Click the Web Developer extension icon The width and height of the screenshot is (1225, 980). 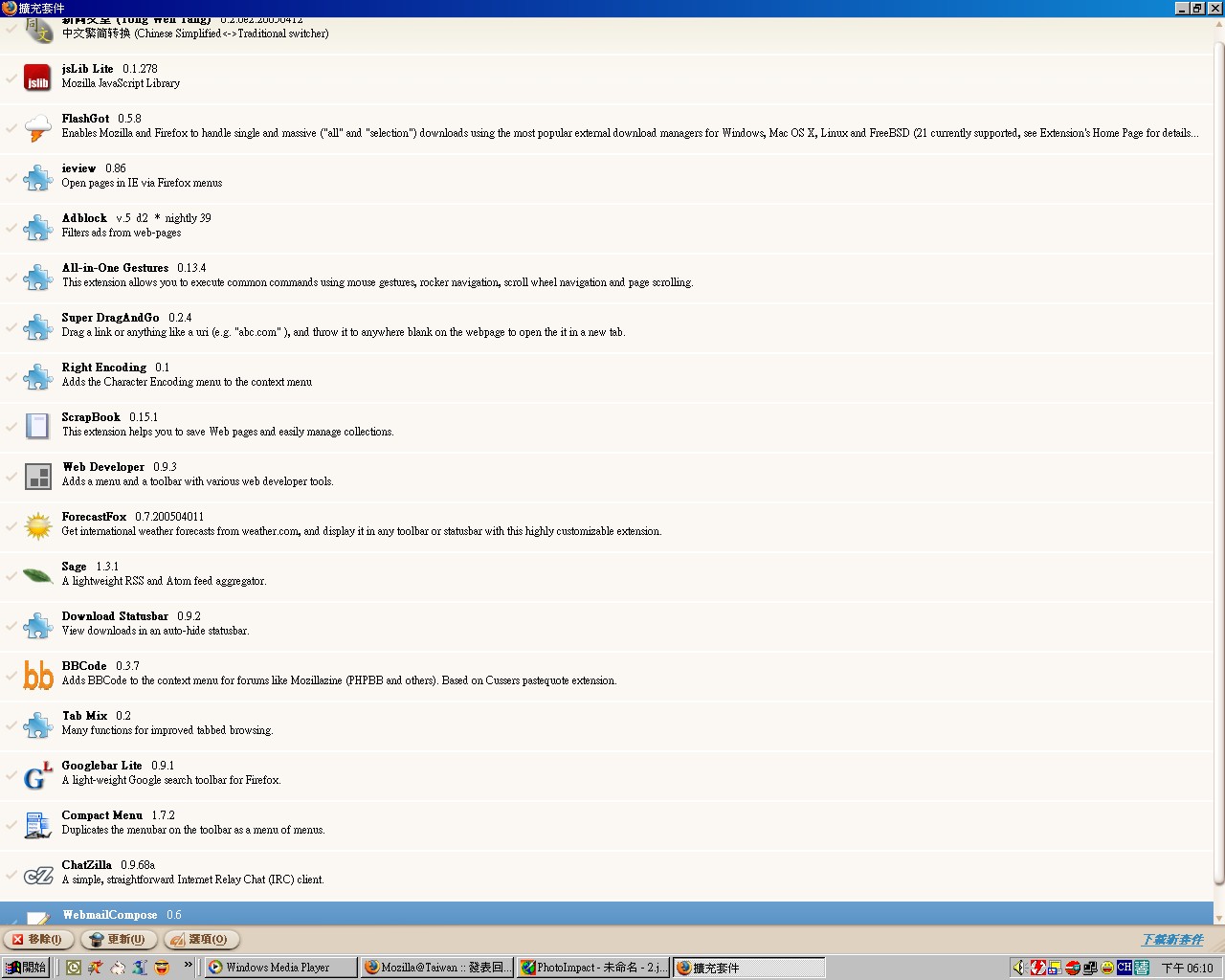click(x=37, y=476)
